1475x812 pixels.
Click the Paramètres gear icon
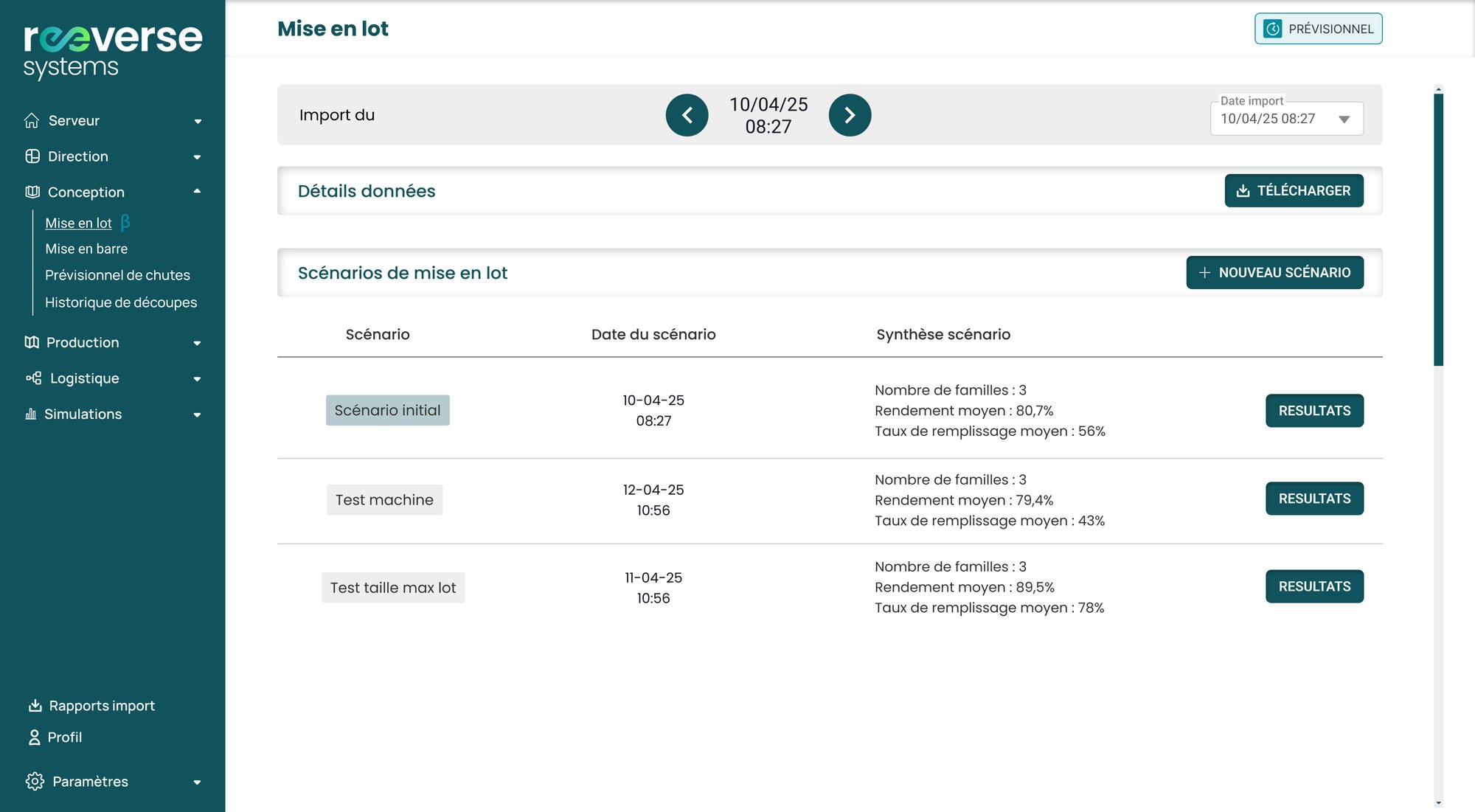(35, 781)
